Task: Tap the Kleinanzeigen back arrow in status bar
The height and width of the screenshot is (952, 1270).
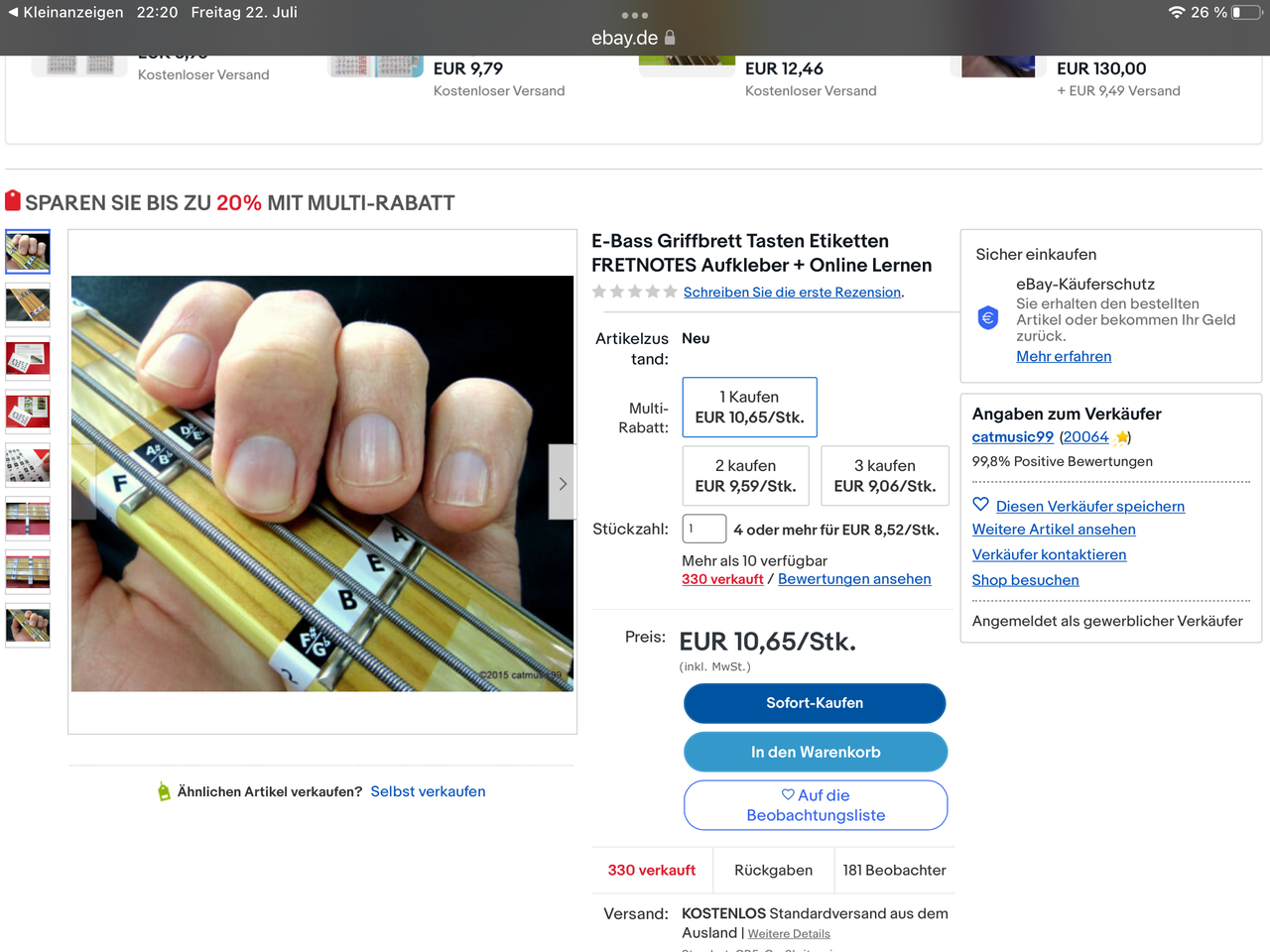Action: click(x=13, y=12)
